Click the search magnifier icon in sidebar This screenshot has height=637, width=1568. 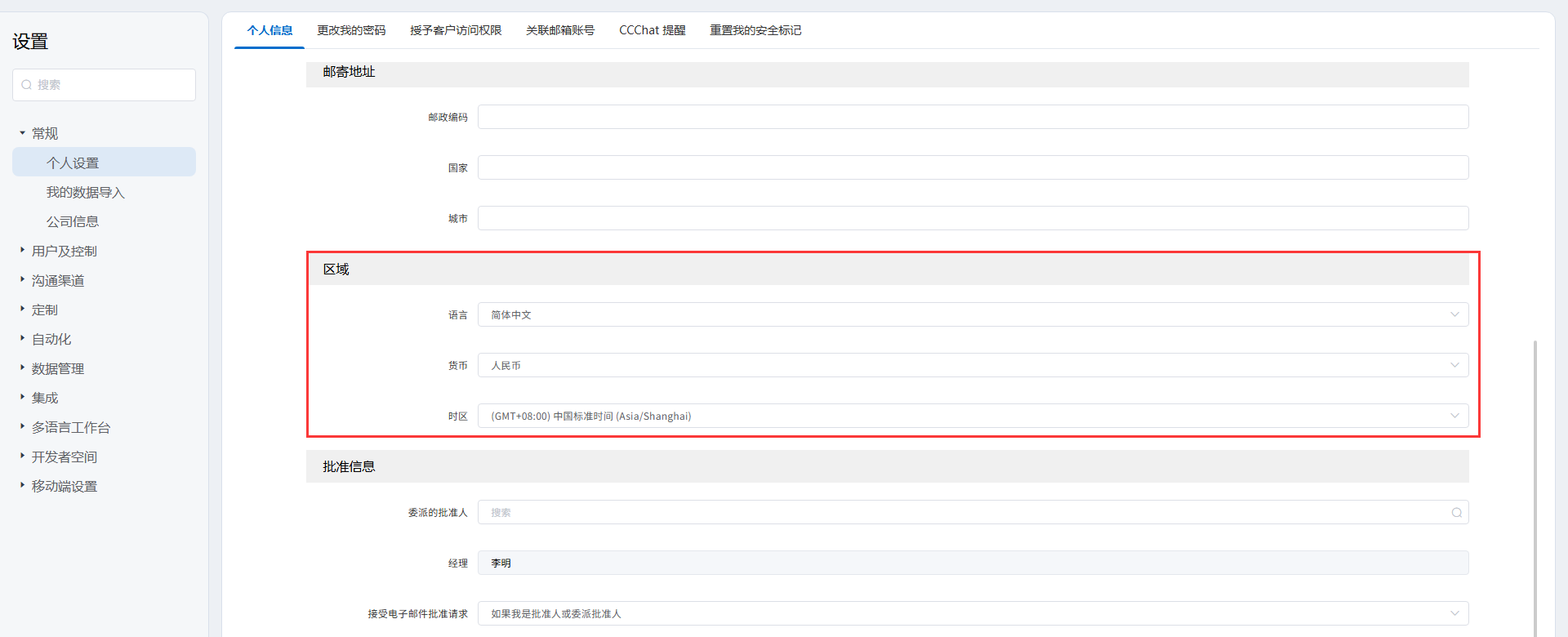pyautogui.click(x=27, y=85)
